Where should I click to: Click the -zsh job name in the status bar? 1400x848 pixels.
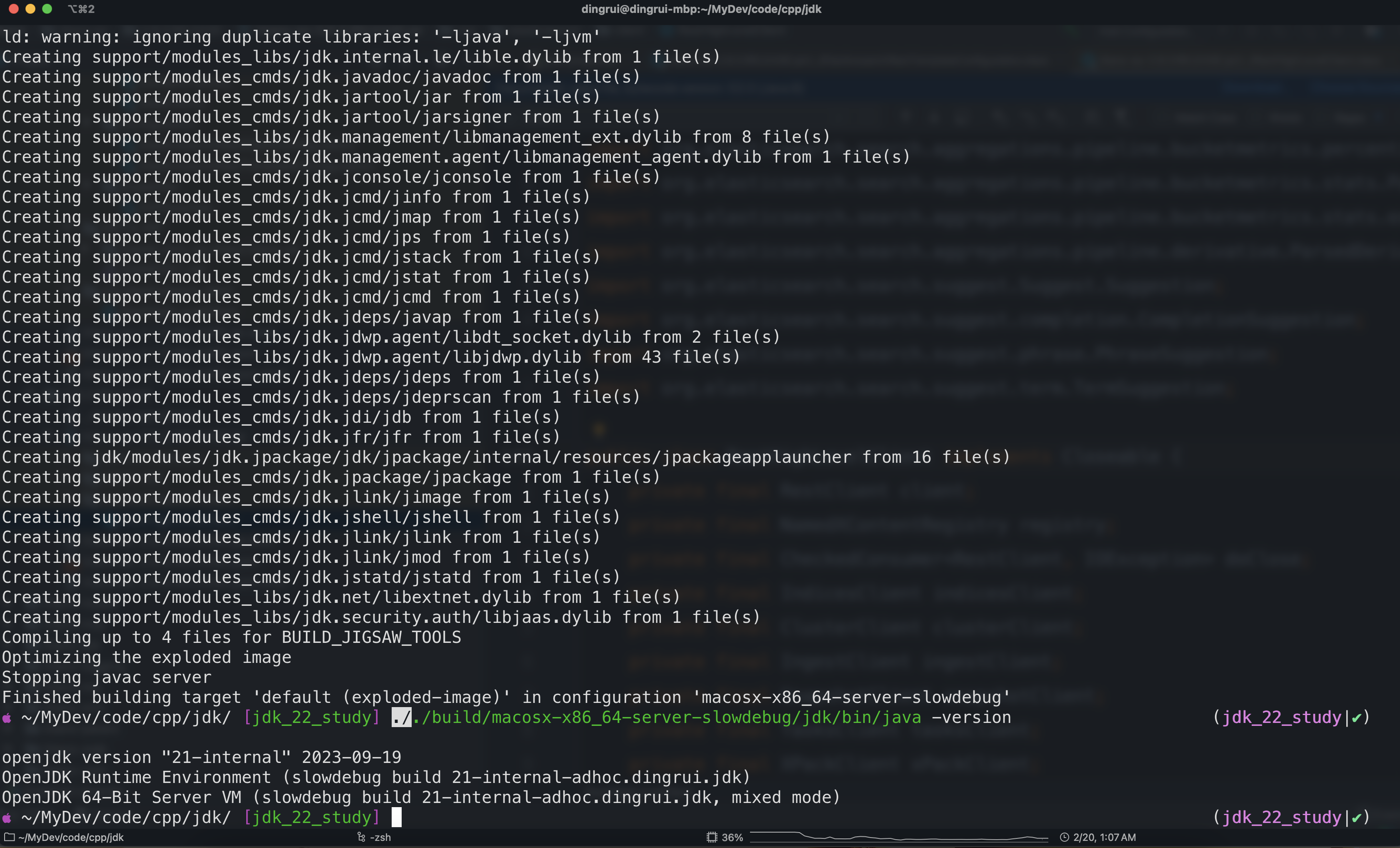380,837
